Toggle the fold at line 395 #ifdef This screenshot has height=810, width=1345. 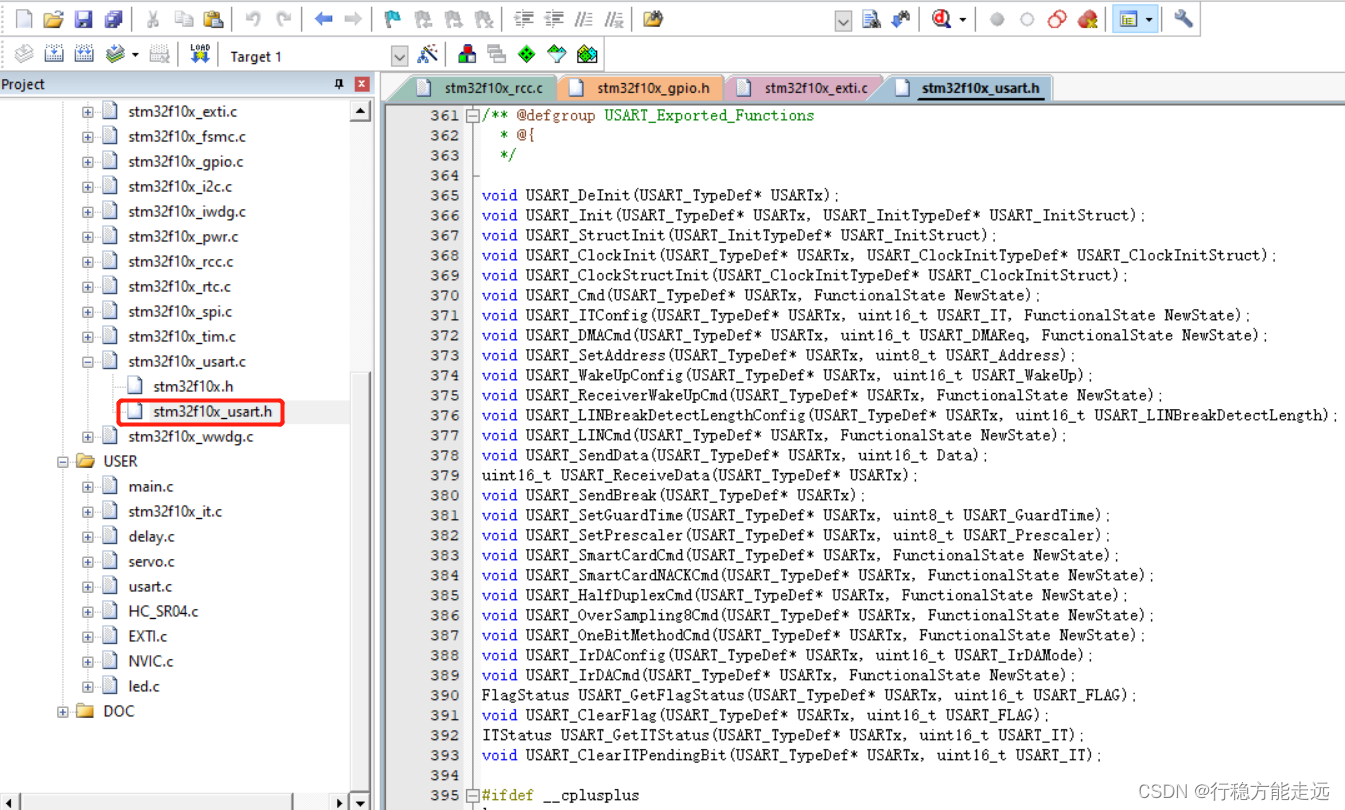pos(472,796)
